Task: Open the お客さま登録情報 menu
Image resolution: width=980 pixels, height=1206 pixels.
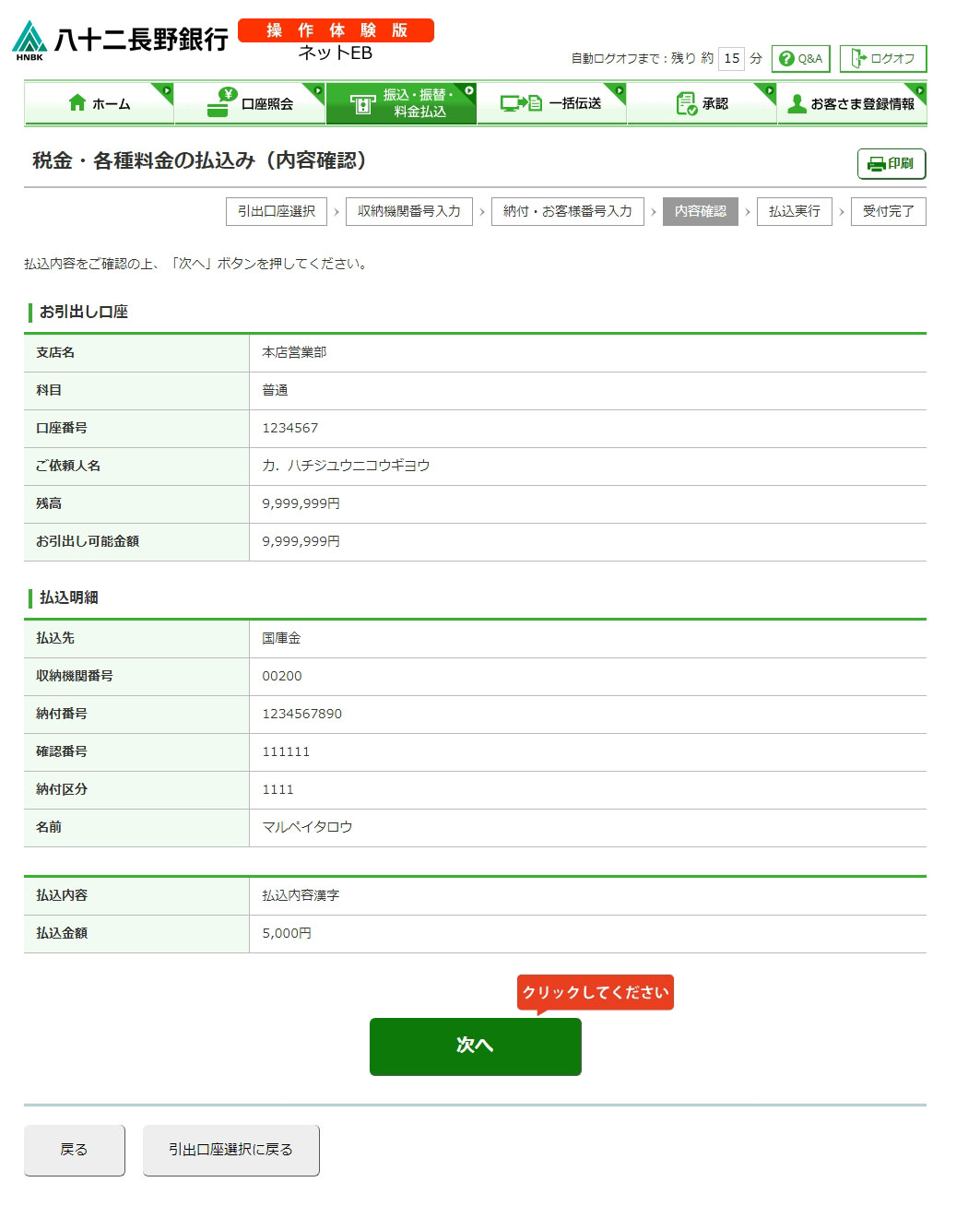Action: click(852, 103)
